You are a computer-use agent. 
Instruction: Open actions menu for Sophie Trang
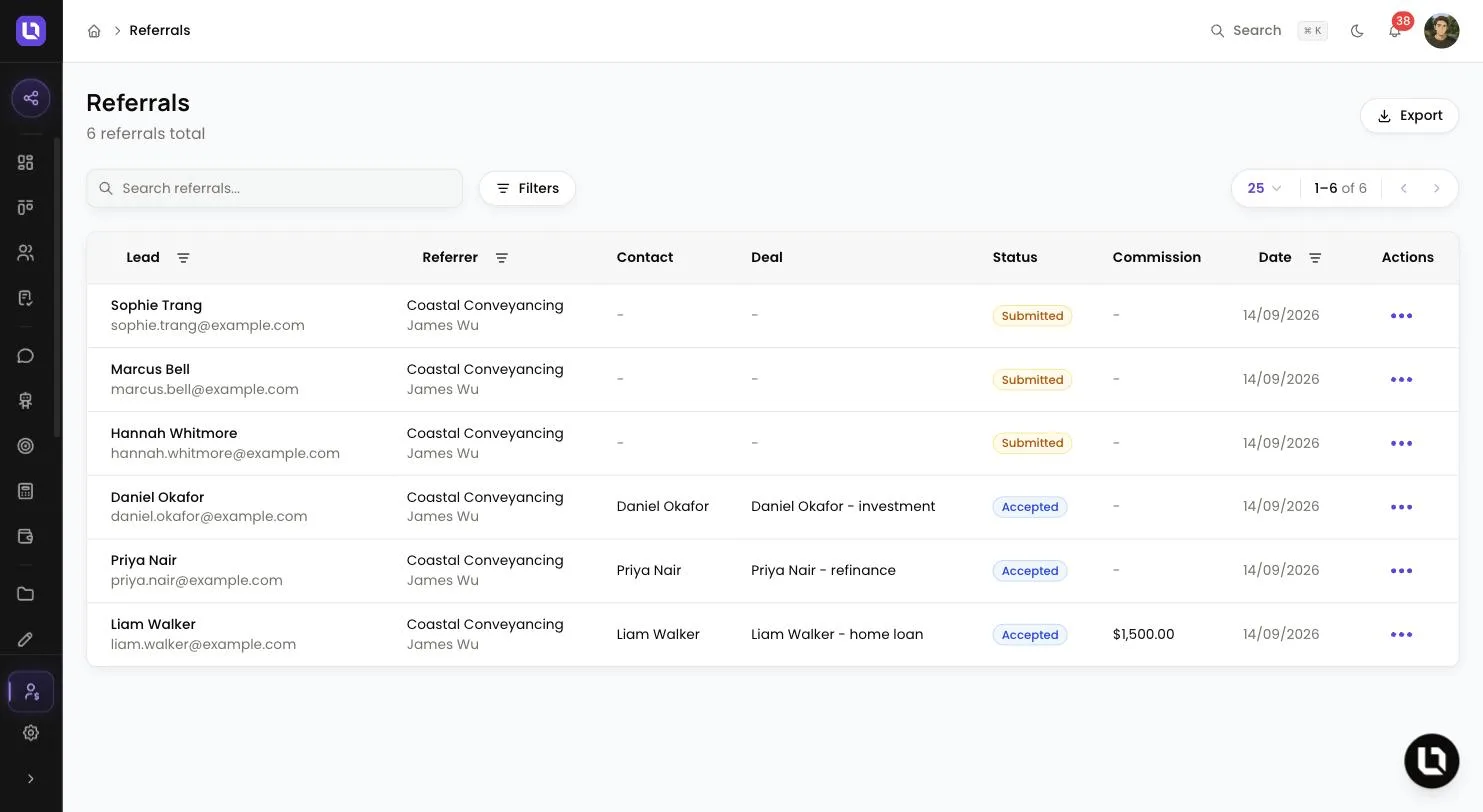tap(1401, 316)
